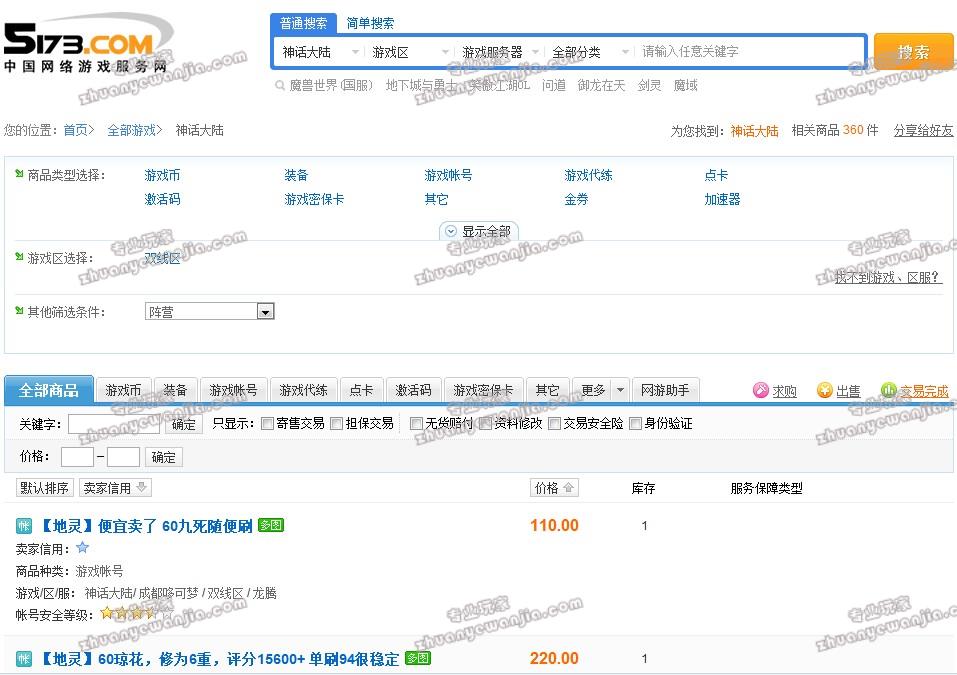Click the 默认排序 button

click(x=45, y=488)
